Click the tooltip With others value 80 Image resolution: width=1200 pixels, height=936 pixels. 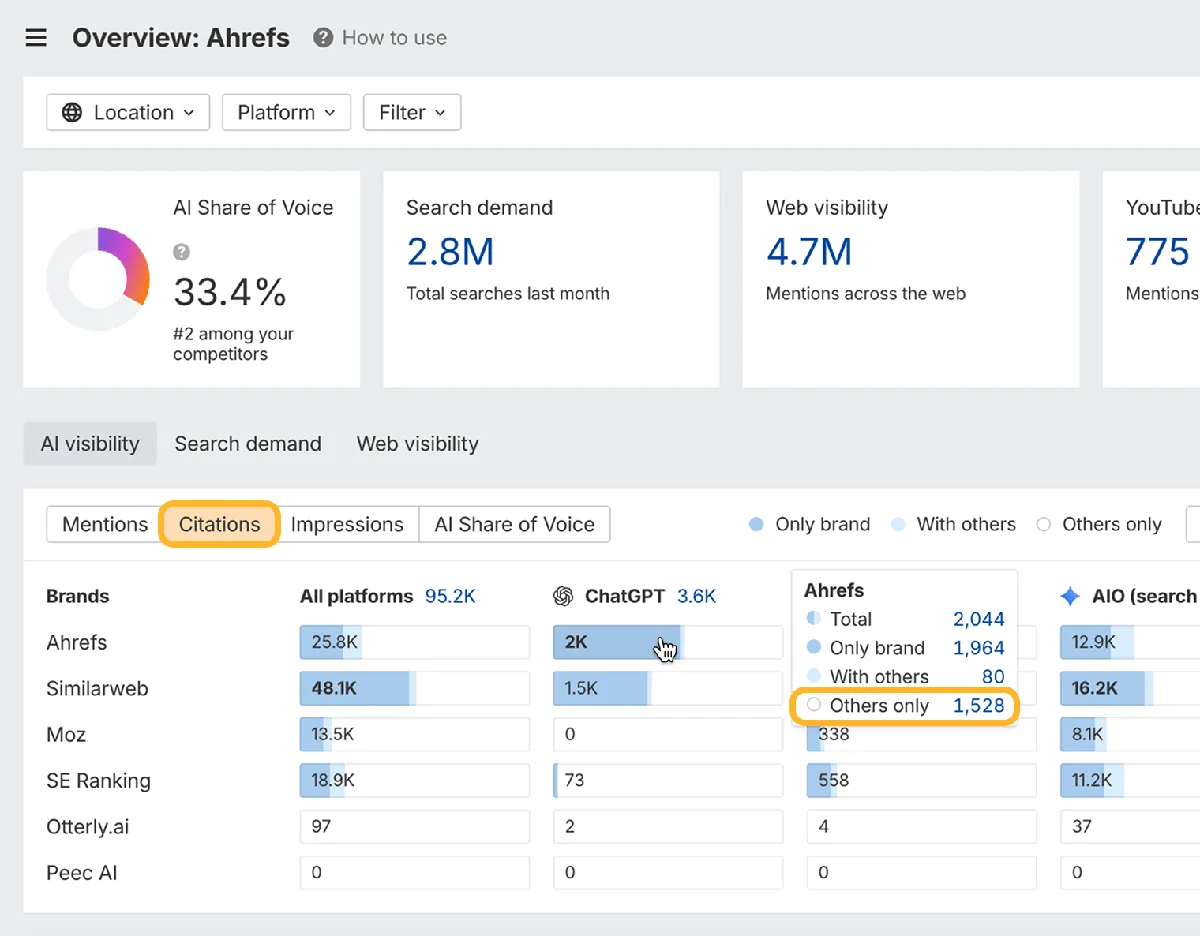pyautogui.click(x=992, y=677)
